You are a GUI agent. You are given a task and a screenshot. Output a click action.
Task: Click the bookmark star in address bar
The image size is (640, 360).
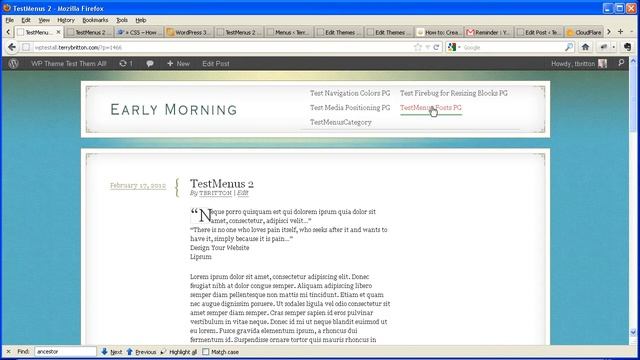tap(418, 47)
